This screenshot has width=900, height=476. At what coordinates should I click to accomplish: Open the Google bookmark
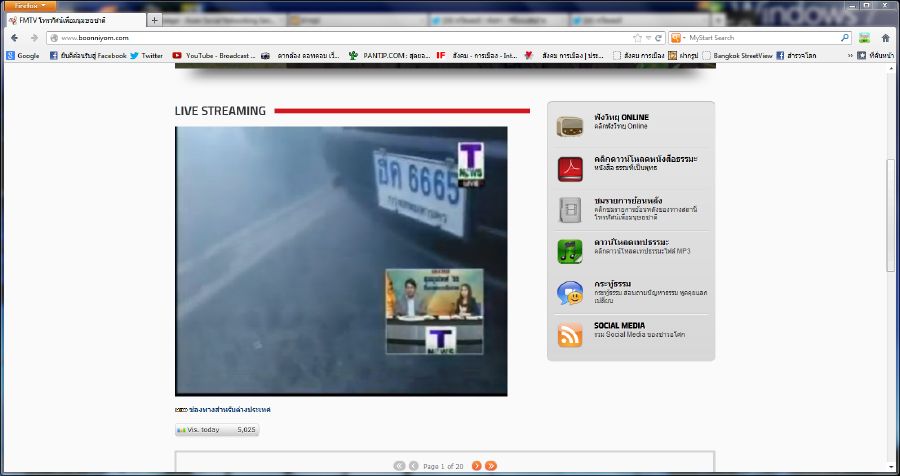[23, 56]
